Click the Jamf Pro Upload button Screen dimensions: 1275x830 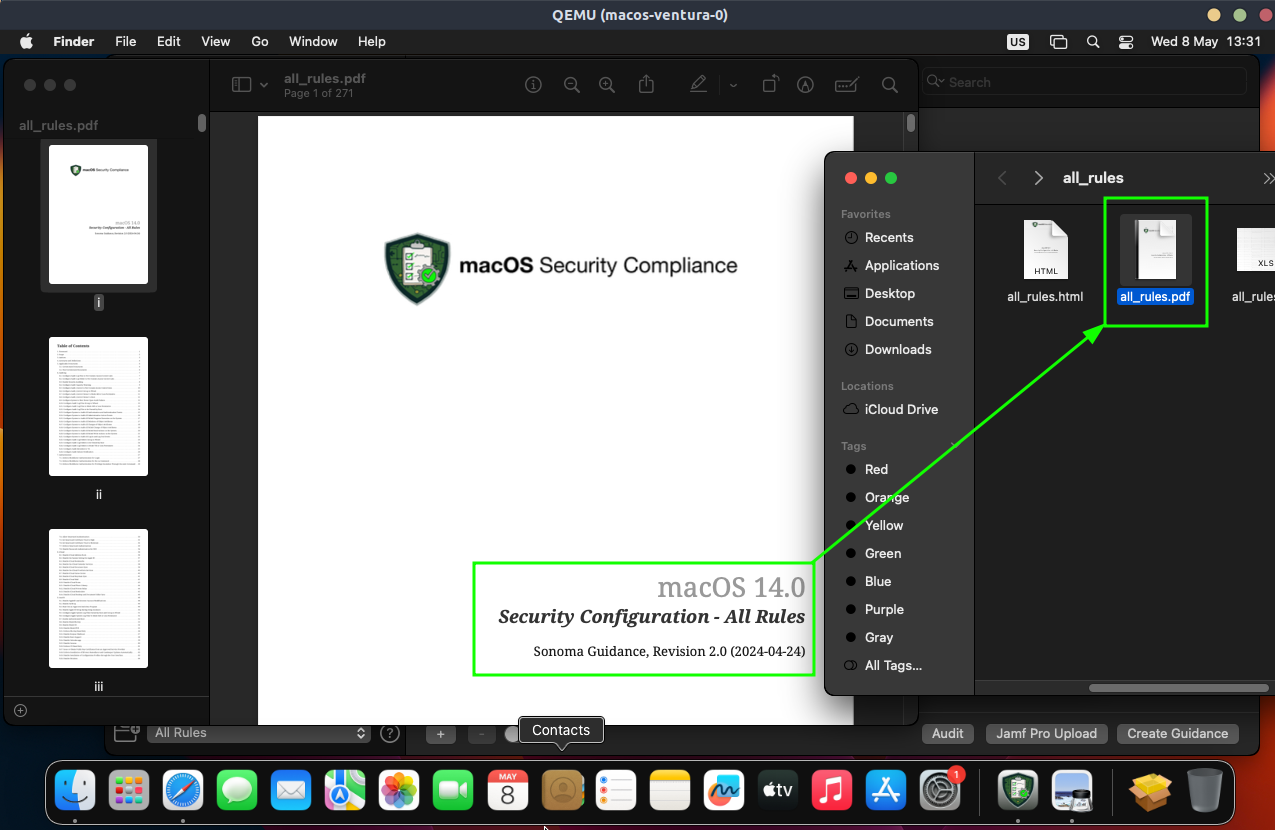(1046, 733)
